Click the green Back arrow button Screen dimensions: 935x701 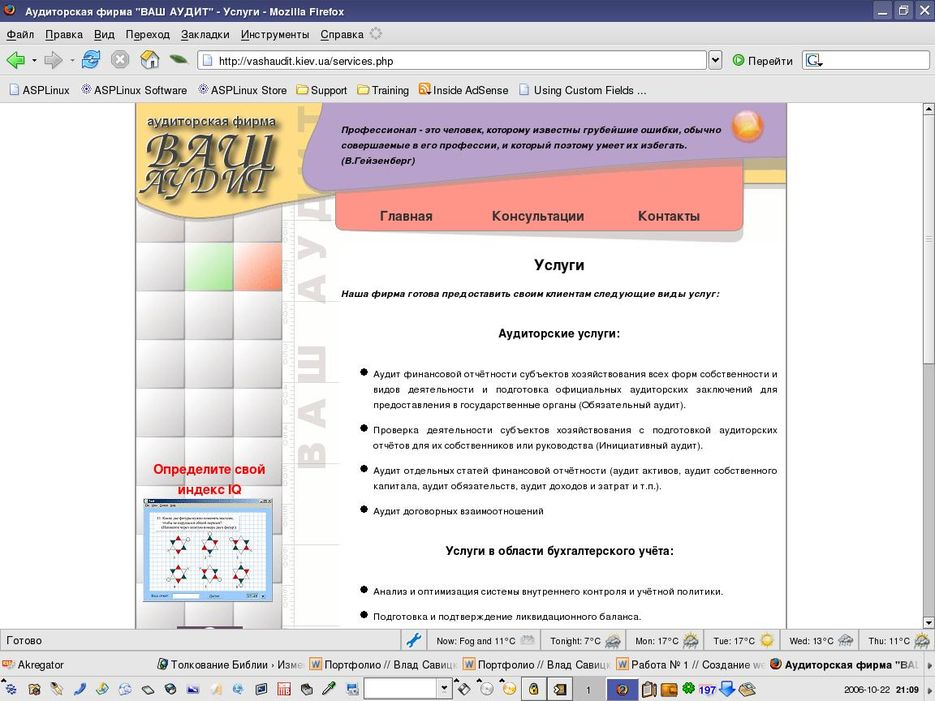[x=16, y=60]
